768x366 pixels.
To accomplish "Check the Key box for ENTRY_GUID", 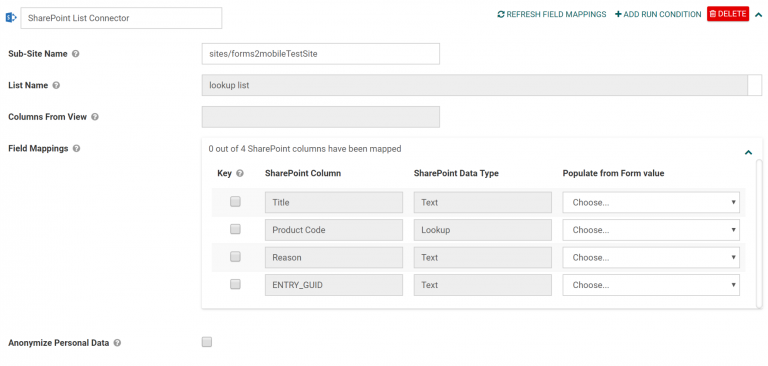I will tap(235, 284).
